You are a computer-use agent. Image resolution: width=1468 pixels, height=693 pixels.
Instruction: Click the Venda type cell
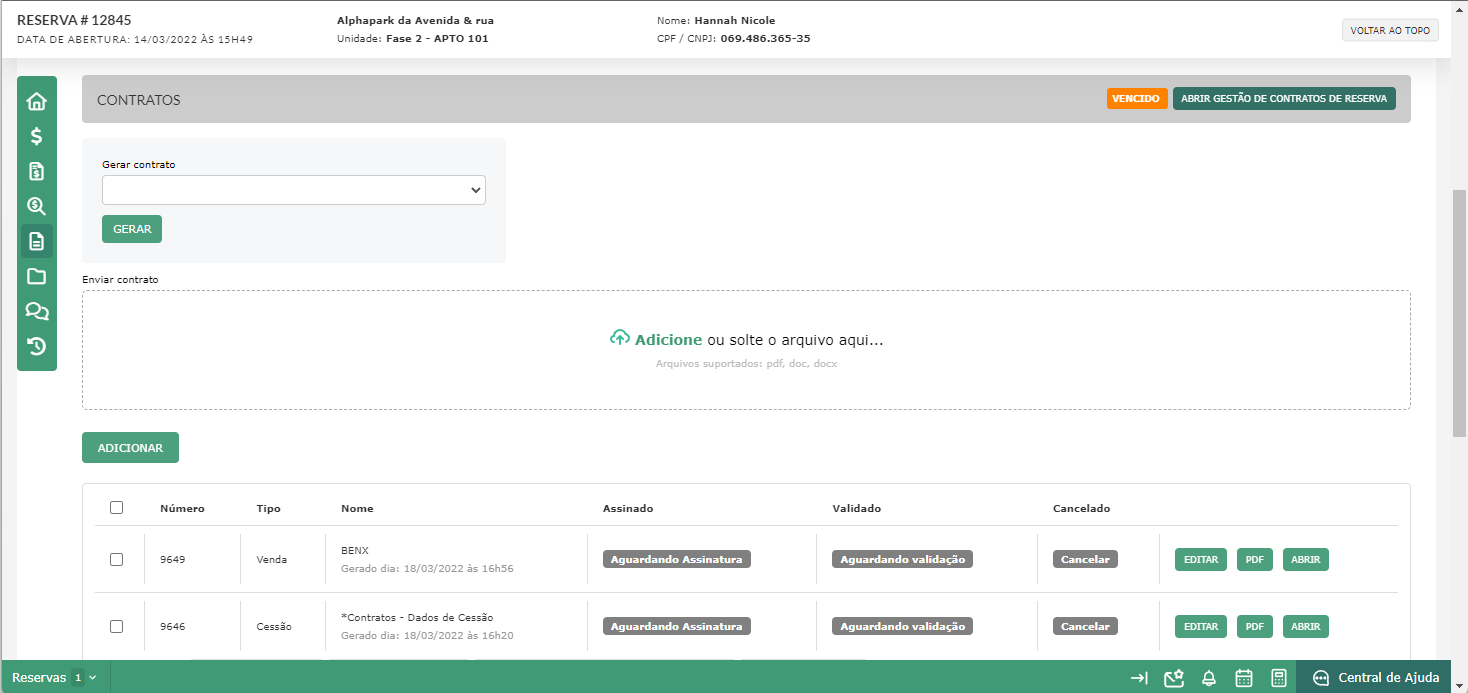click(271, 560)
